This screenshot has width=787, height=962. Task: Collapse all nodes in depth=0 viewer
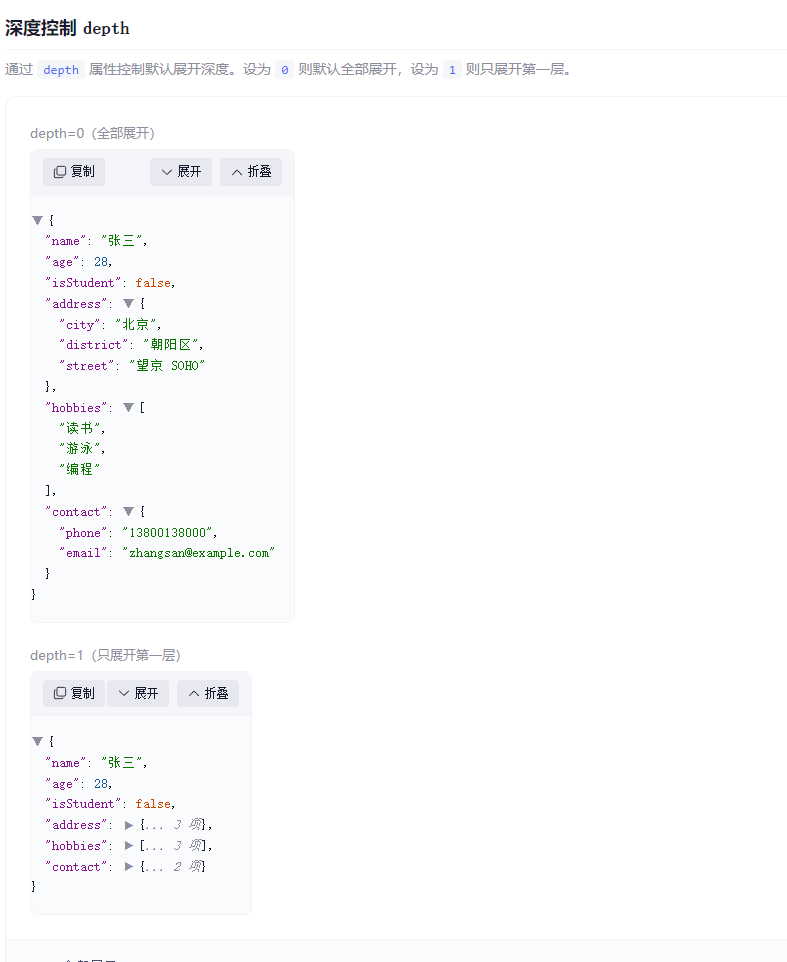point(251,172)
